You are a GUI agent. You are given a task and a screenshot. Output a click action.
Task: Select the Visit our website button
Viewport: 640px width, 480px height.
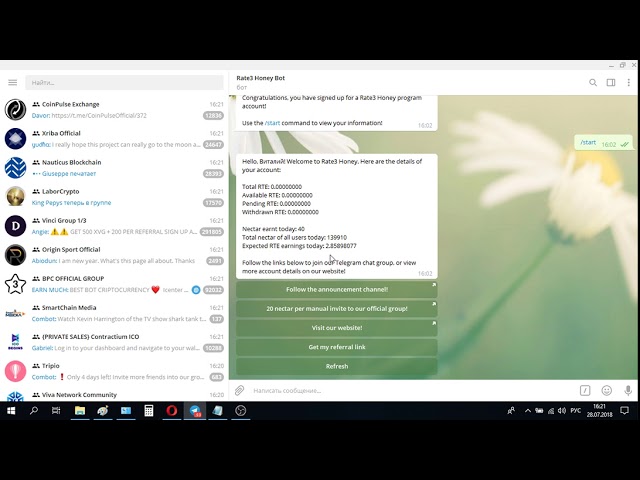pos(337,328)
